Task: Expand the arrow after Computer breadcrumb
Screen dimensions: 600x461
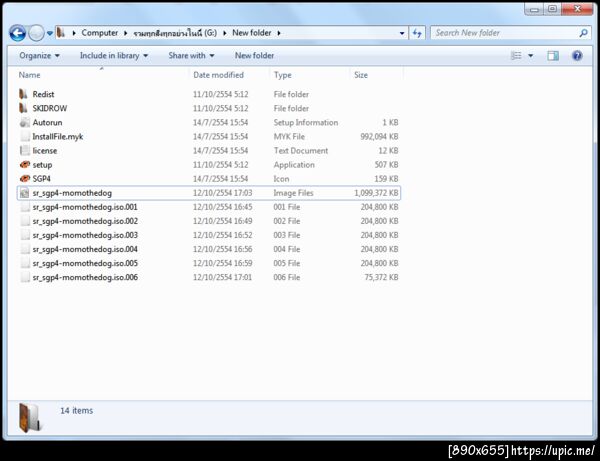Action: [125, 33]
